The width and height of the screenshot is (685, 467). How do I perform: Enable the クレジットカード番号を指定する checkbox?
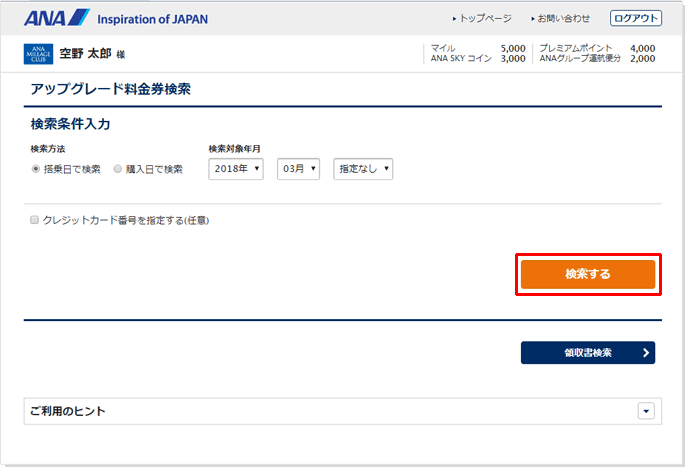tap(35, 220)
